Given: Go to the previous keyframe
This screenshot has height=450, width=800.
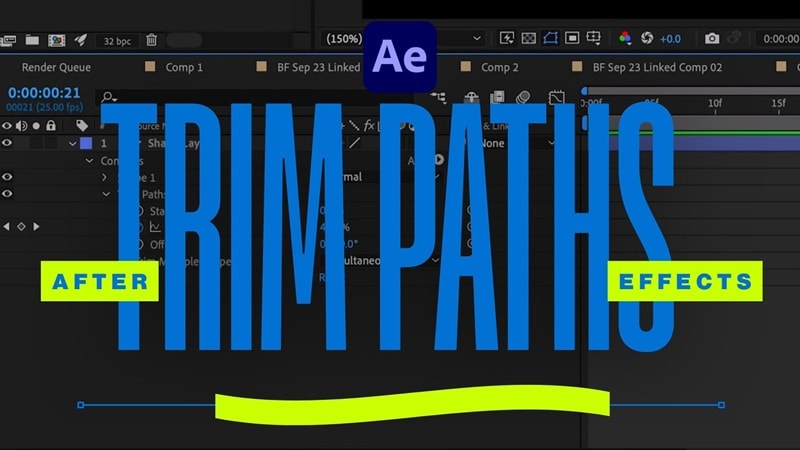Looking at the screenshot, I should [6, 226].
